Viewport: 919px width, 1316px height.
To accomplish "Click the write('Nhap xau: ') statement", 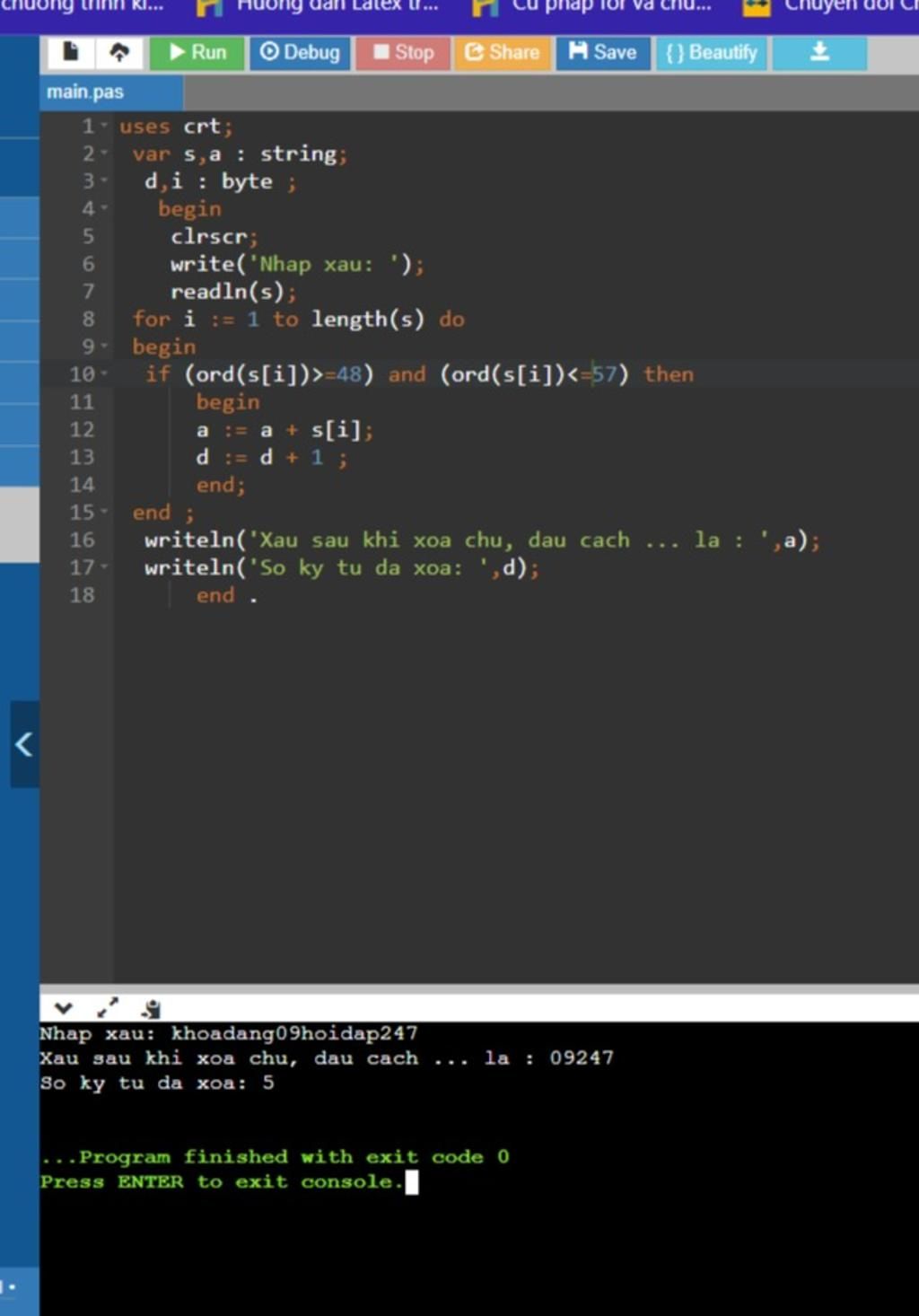I will pyautogui.click(x=297, y=265).
